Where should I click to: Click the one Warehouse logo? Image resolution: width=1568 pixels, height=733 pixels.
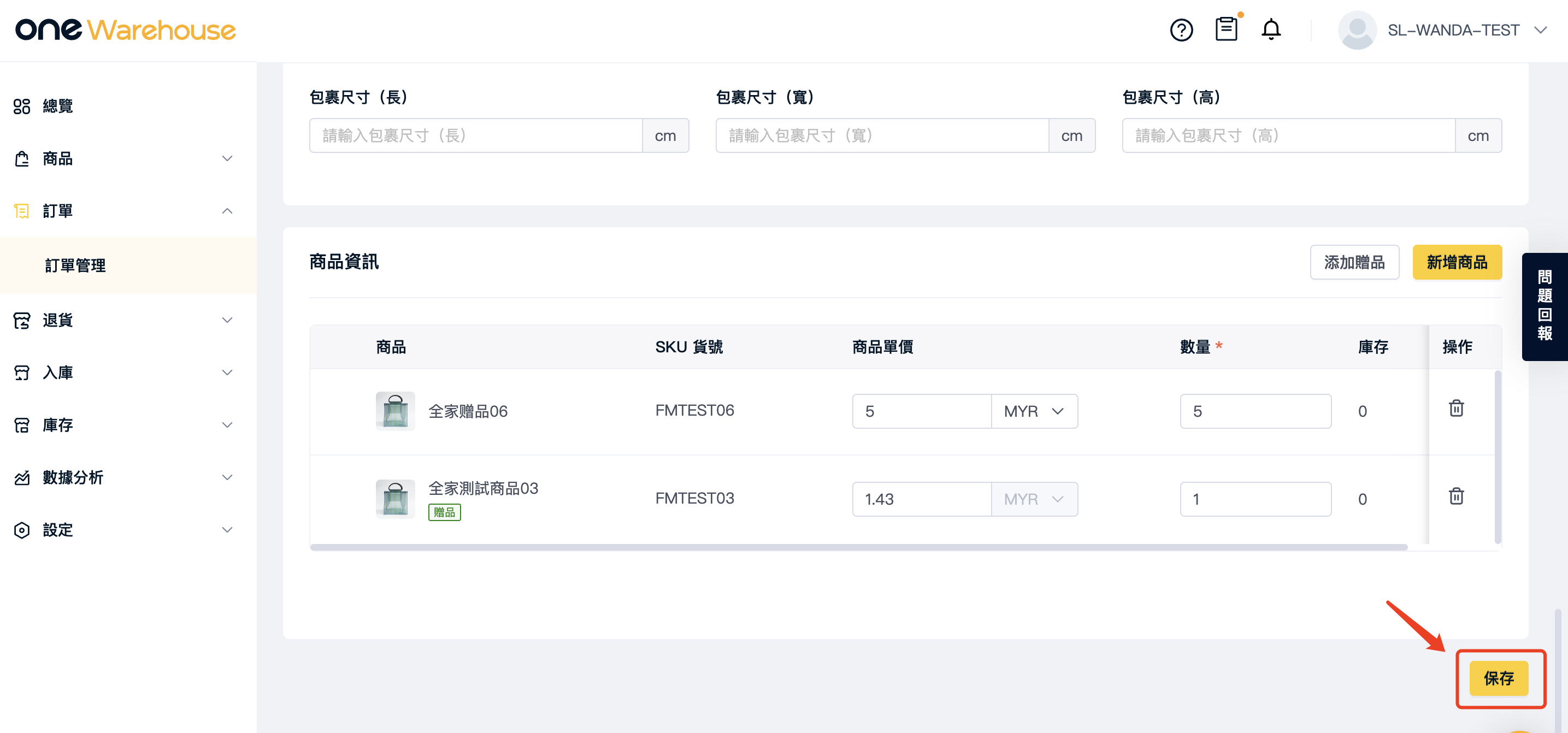126,29
